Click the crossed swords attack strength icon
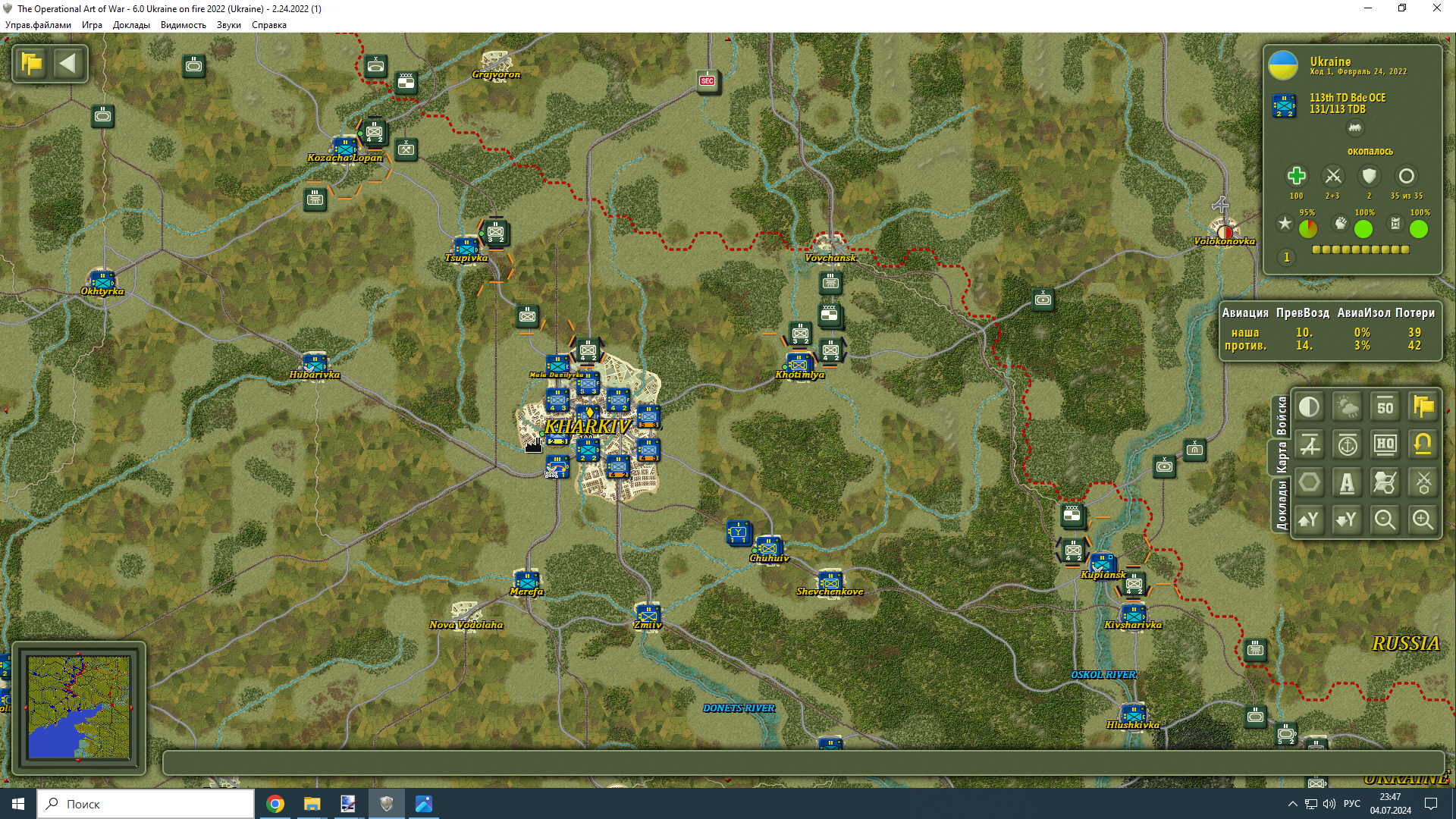Viewport: 1456px width, 819px height. 1332,177
